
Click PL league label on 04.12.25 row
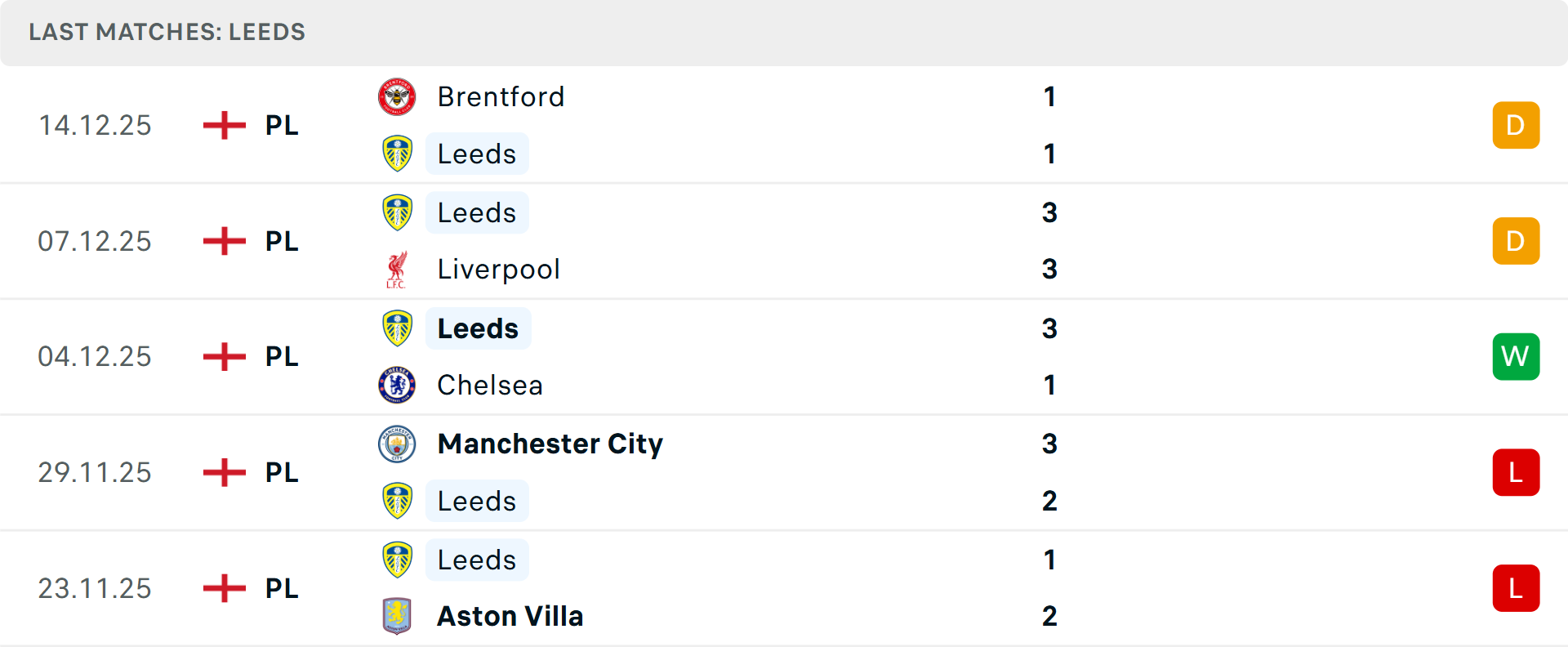tap(282, 357)
